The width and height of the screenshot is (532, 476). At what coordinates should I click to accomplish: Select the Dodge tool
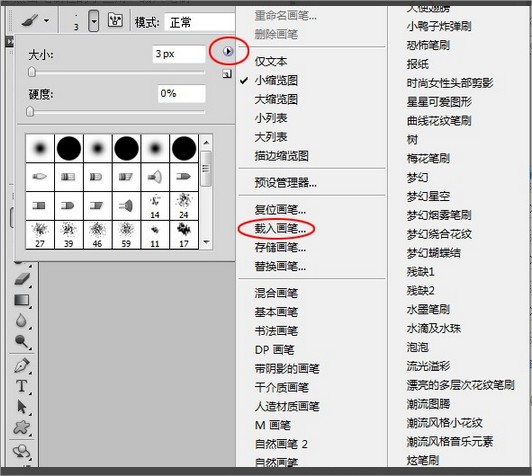pyautogui.click(x=22, y=341)
